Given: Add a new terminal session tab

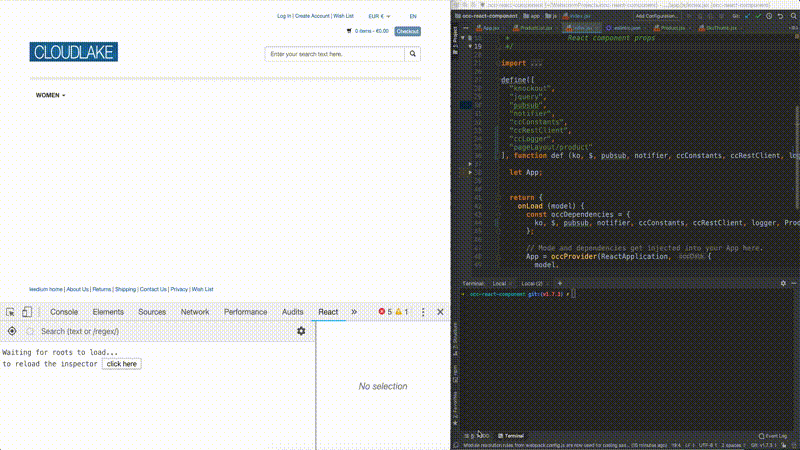Looking at the screenshot, I should 560,283.
